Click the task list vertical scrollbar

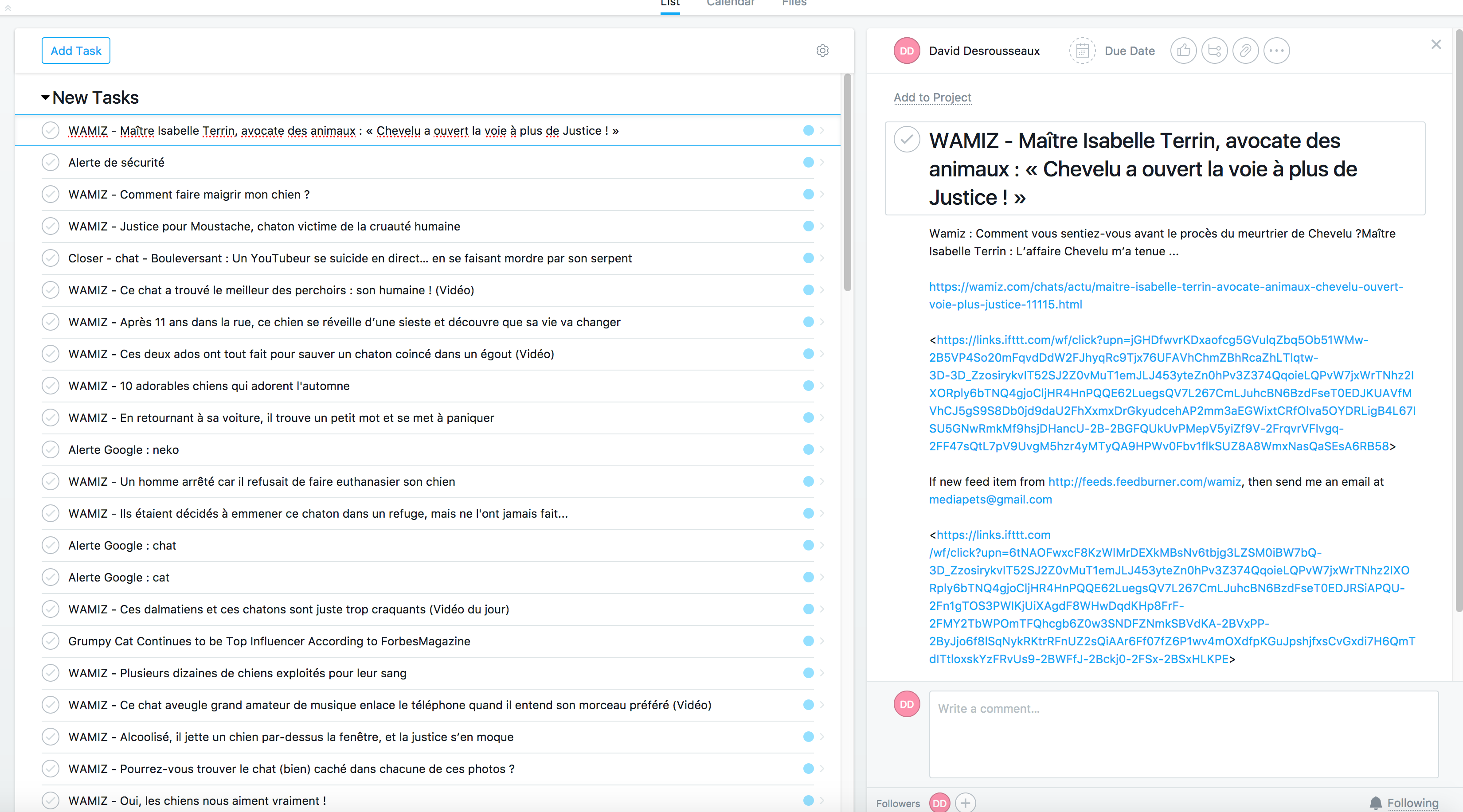coord(847,182)
